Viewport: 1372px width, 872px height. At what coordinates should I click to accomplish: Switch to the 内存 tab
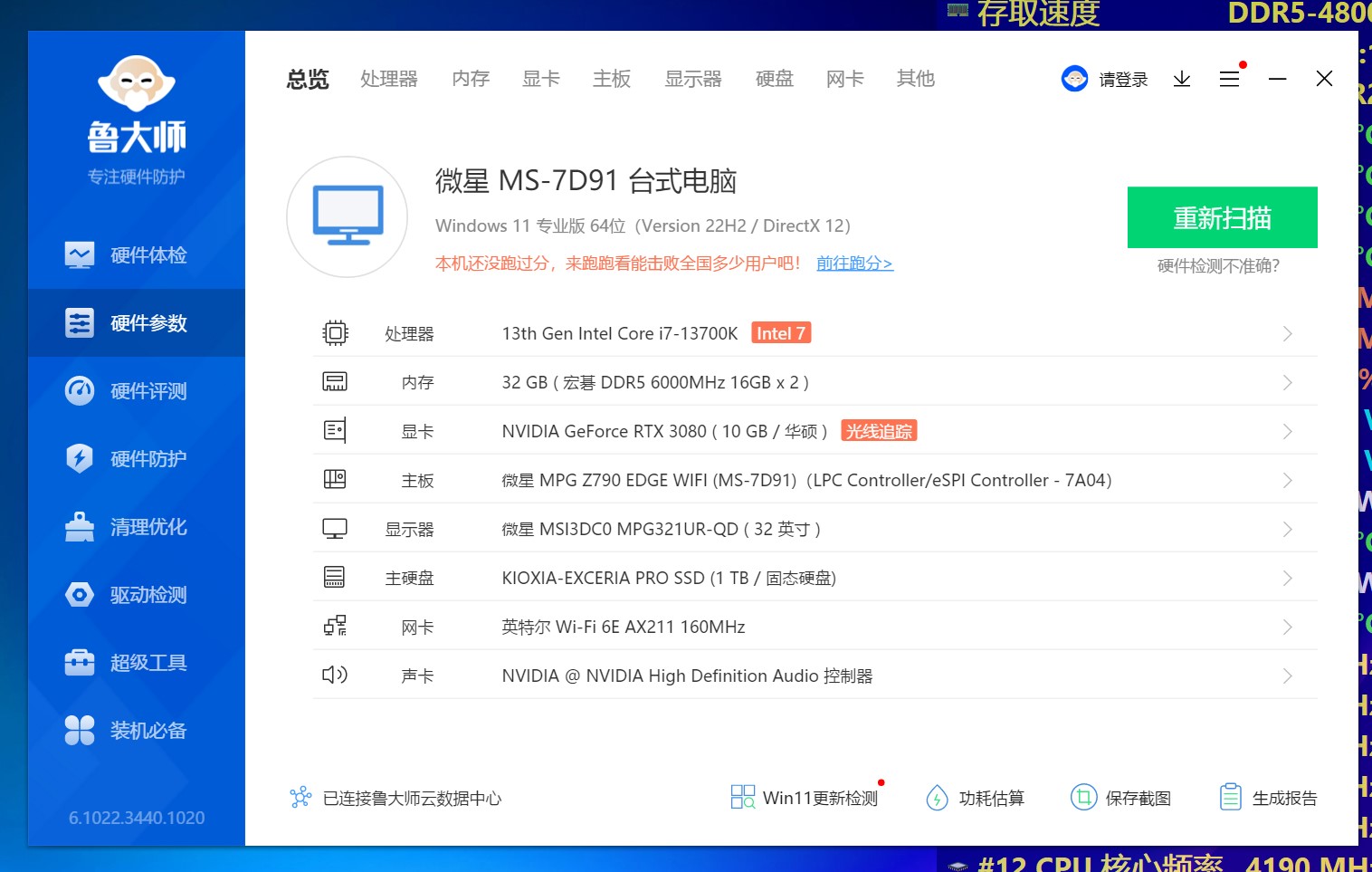click(x=470, y=79)
